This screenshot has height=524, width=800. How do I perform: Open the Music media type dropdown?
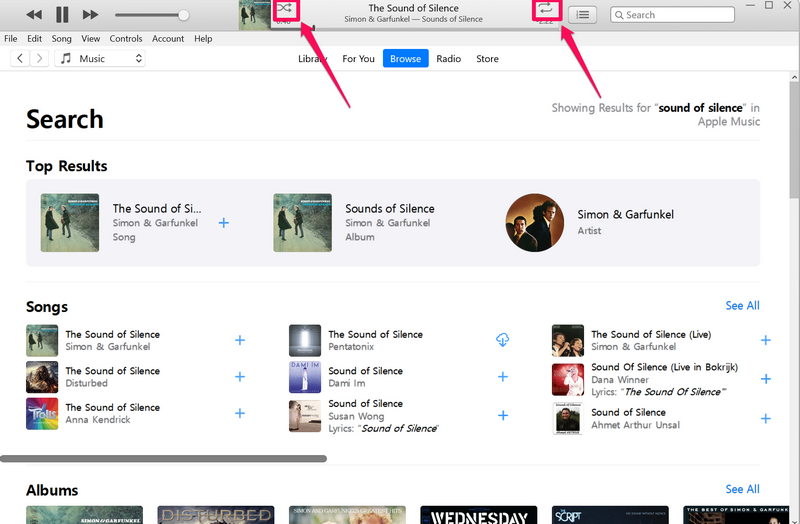(100, 59)
